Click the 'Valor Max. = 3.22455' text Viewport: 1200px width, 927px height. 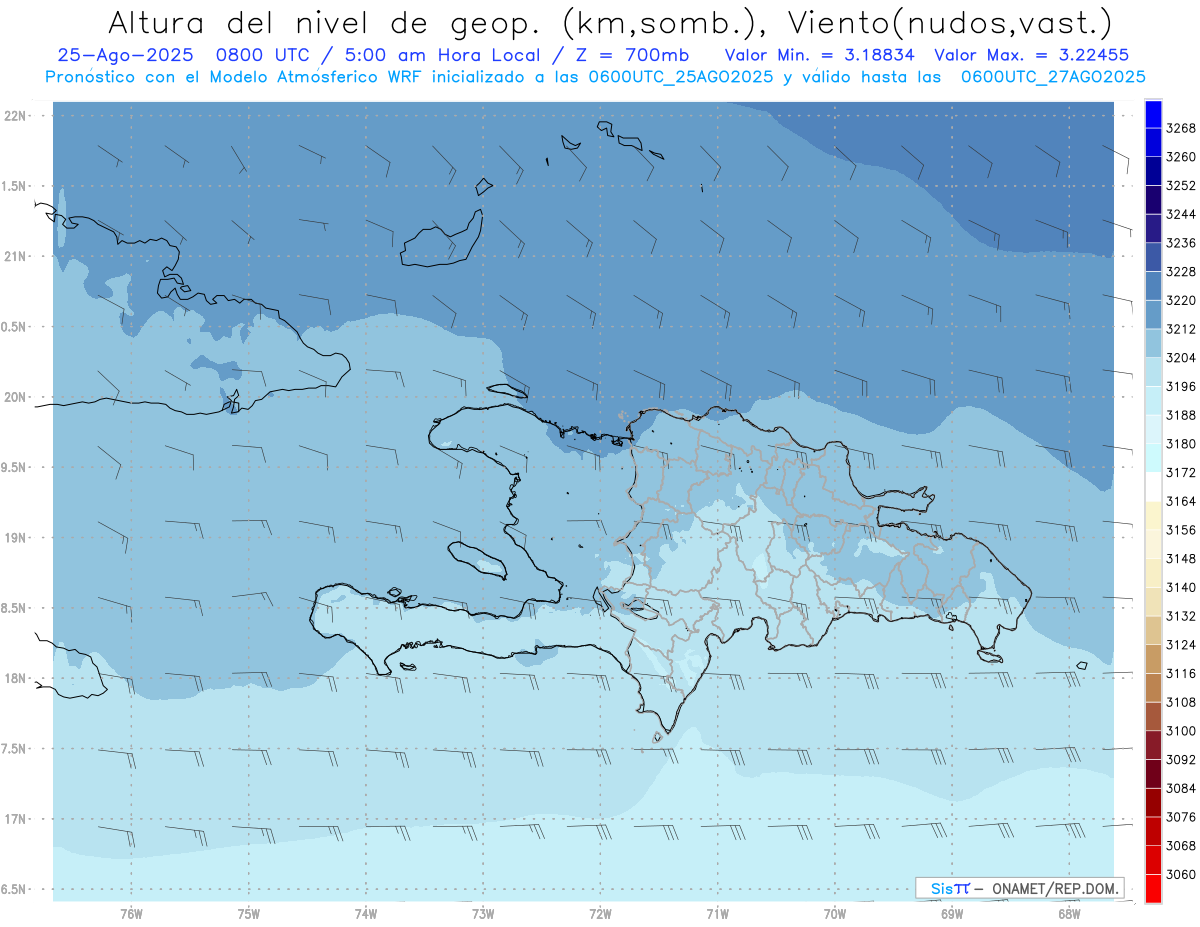(x=1031, y=56)
